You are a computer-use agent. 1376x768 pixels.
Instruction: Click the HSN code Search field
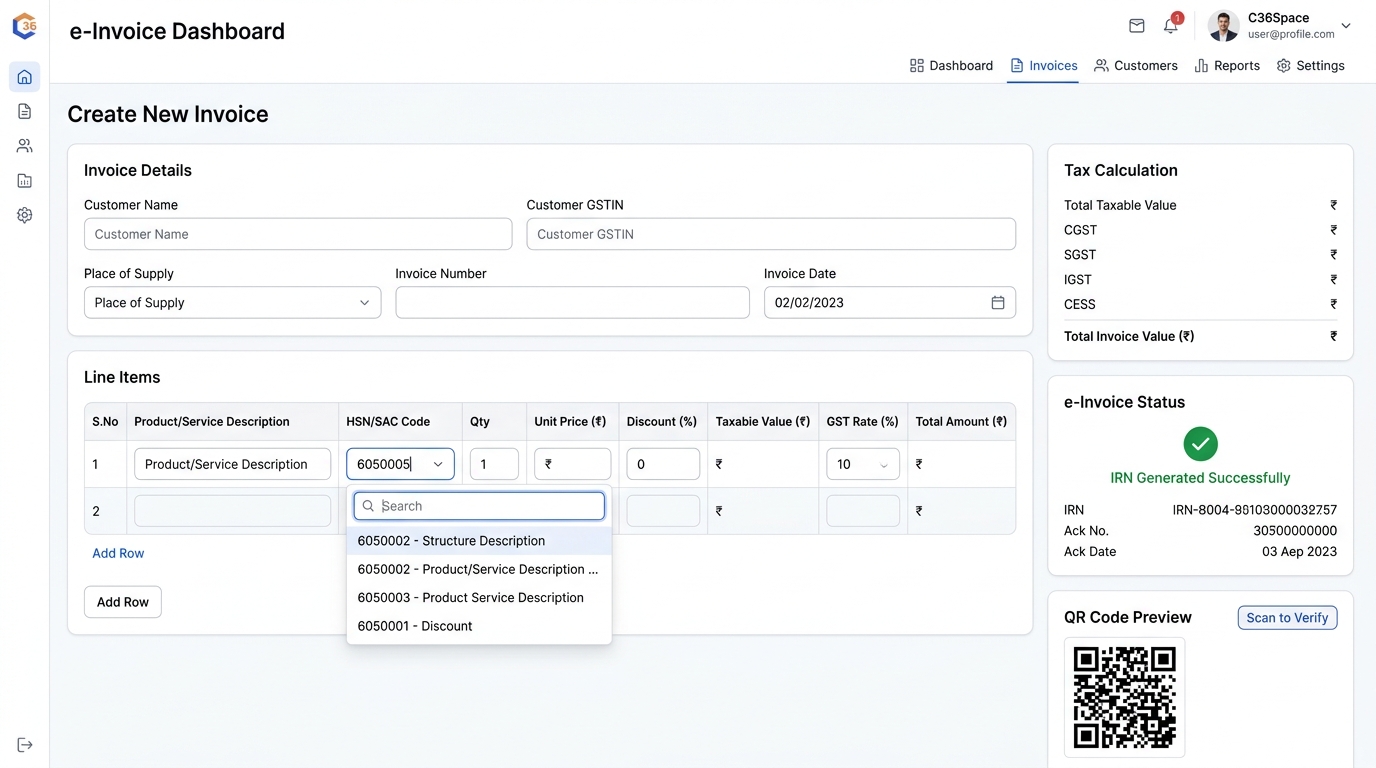(x=479, y=506)
